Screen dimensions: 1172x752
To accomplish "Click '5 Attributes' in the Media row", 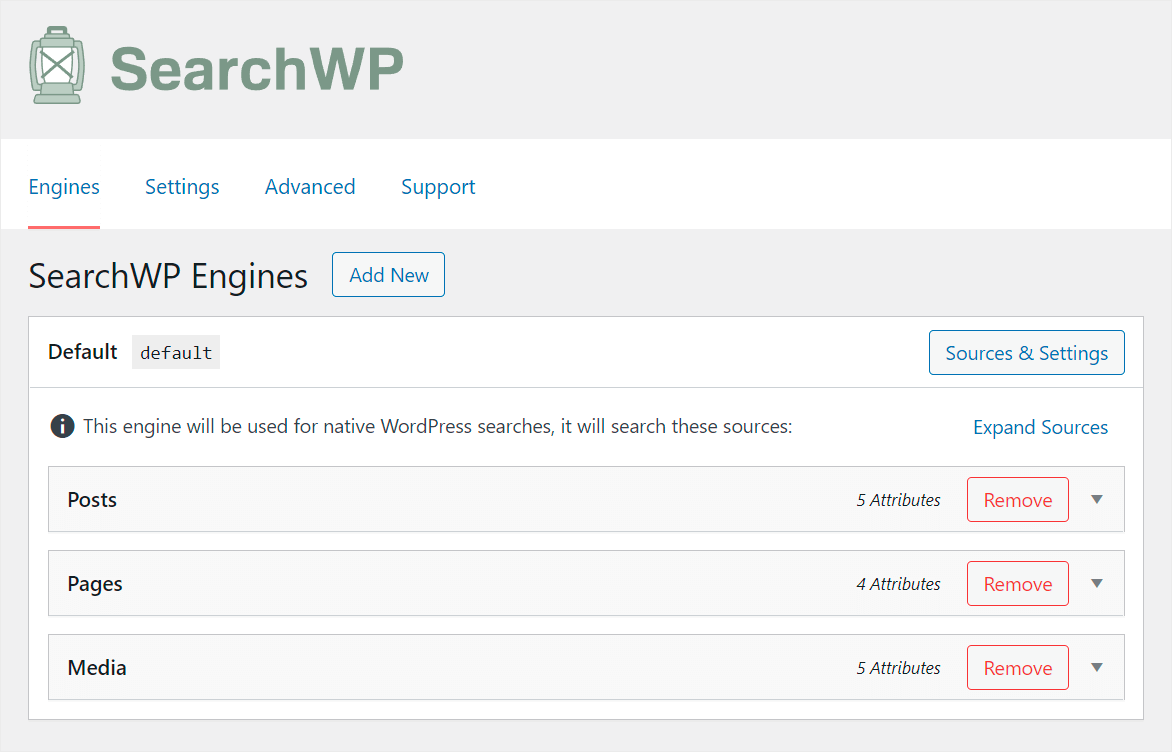I will coord(898,668).
